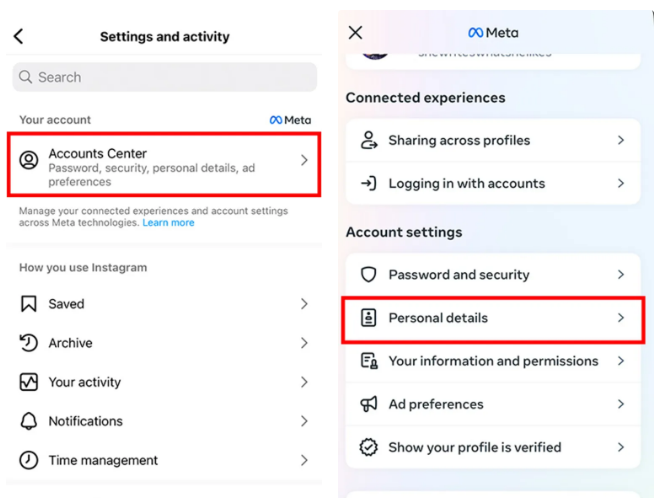Click the Notifications bell icon
This screenshot has width=658, height=498.
click(x=29, y=421)
